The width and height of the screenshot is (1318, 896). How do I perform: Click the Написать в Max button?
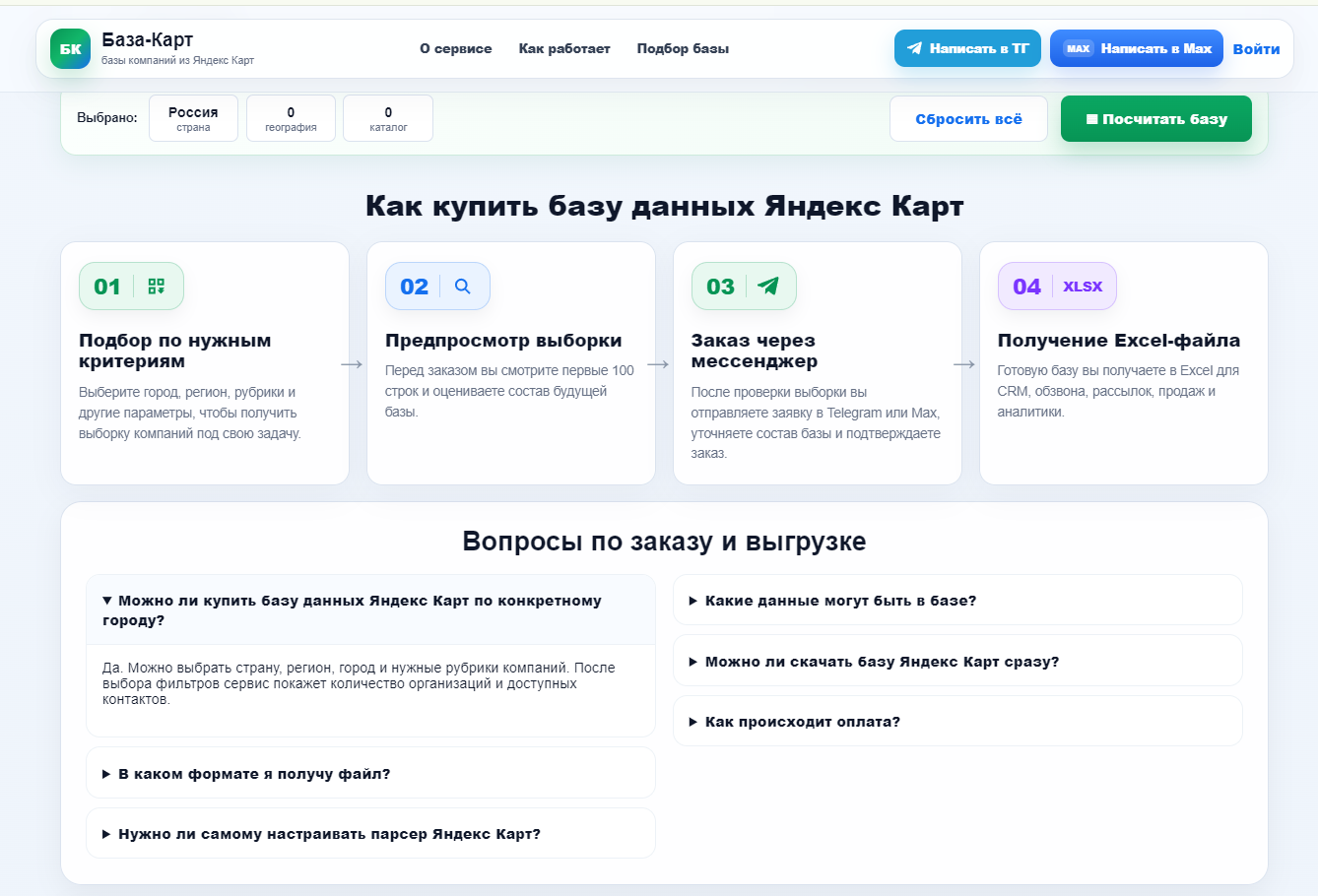tap(1137, 48)
